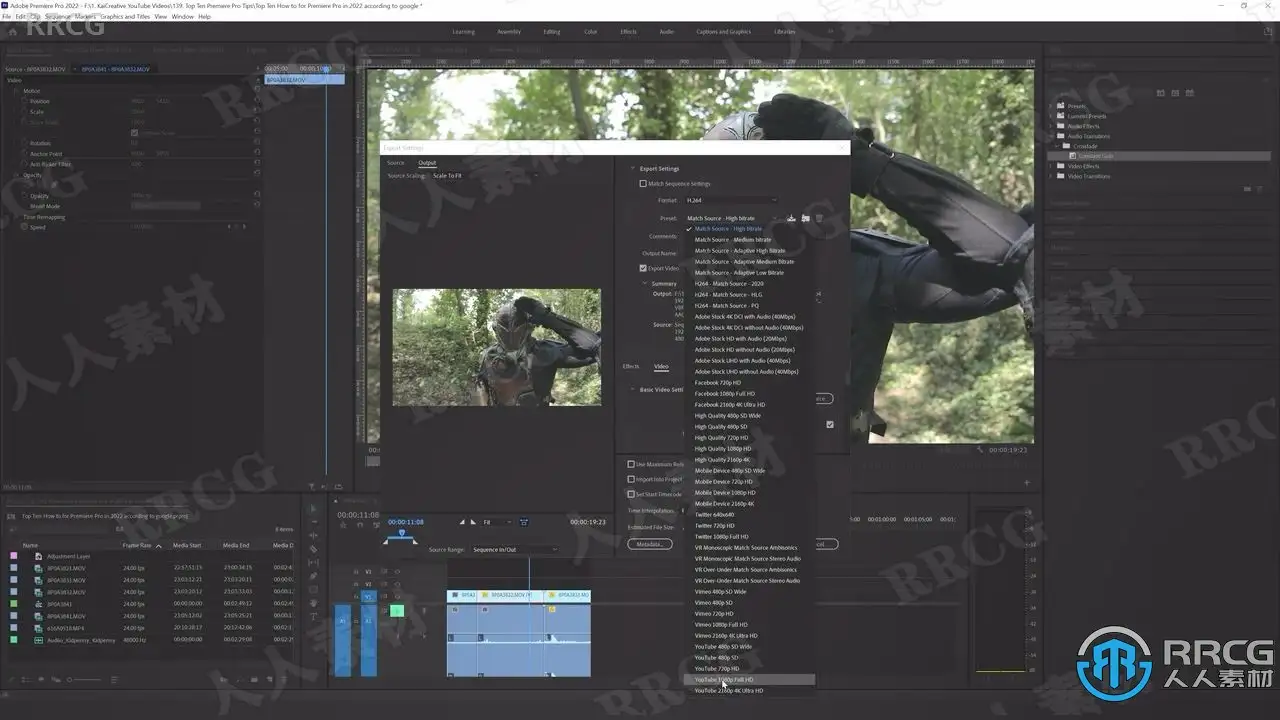The height and width of the screenshot is (720, 1280).
Task: Select the Slip tool
Action: click(313, 563)
